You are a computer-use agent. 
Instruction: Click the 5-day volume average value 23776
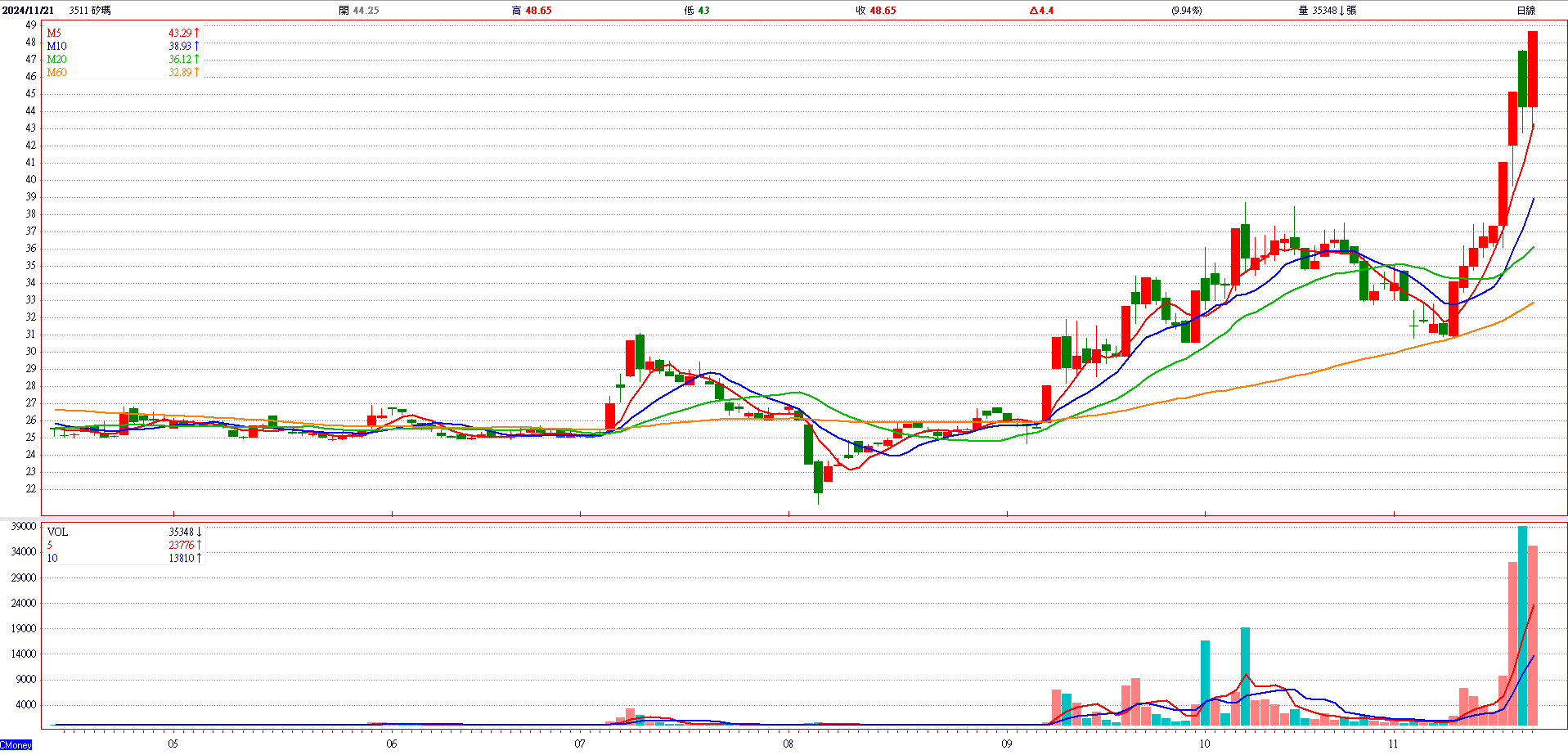coord(182,546)
